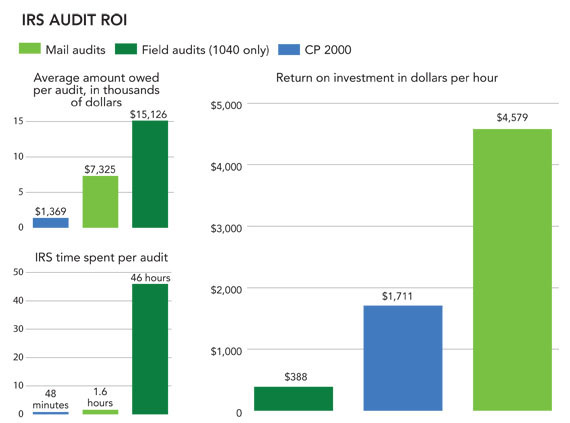Screen dimensions: 570x423
Task: Select the $1,711 blue ROI bar
Action: (x=403, y=358)
